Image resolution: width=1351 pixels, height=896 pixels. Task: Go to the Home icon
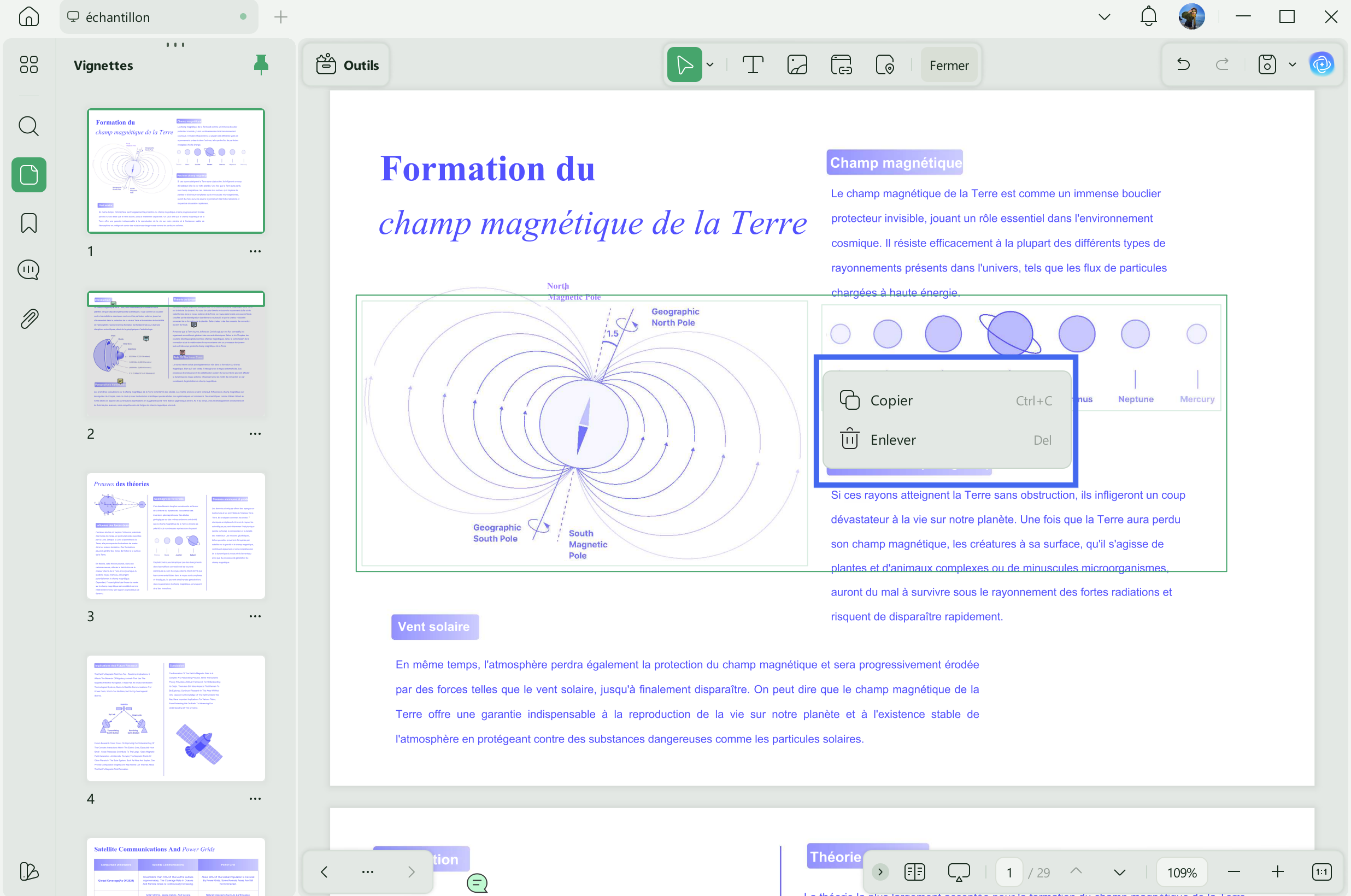(x=28, y=16)
